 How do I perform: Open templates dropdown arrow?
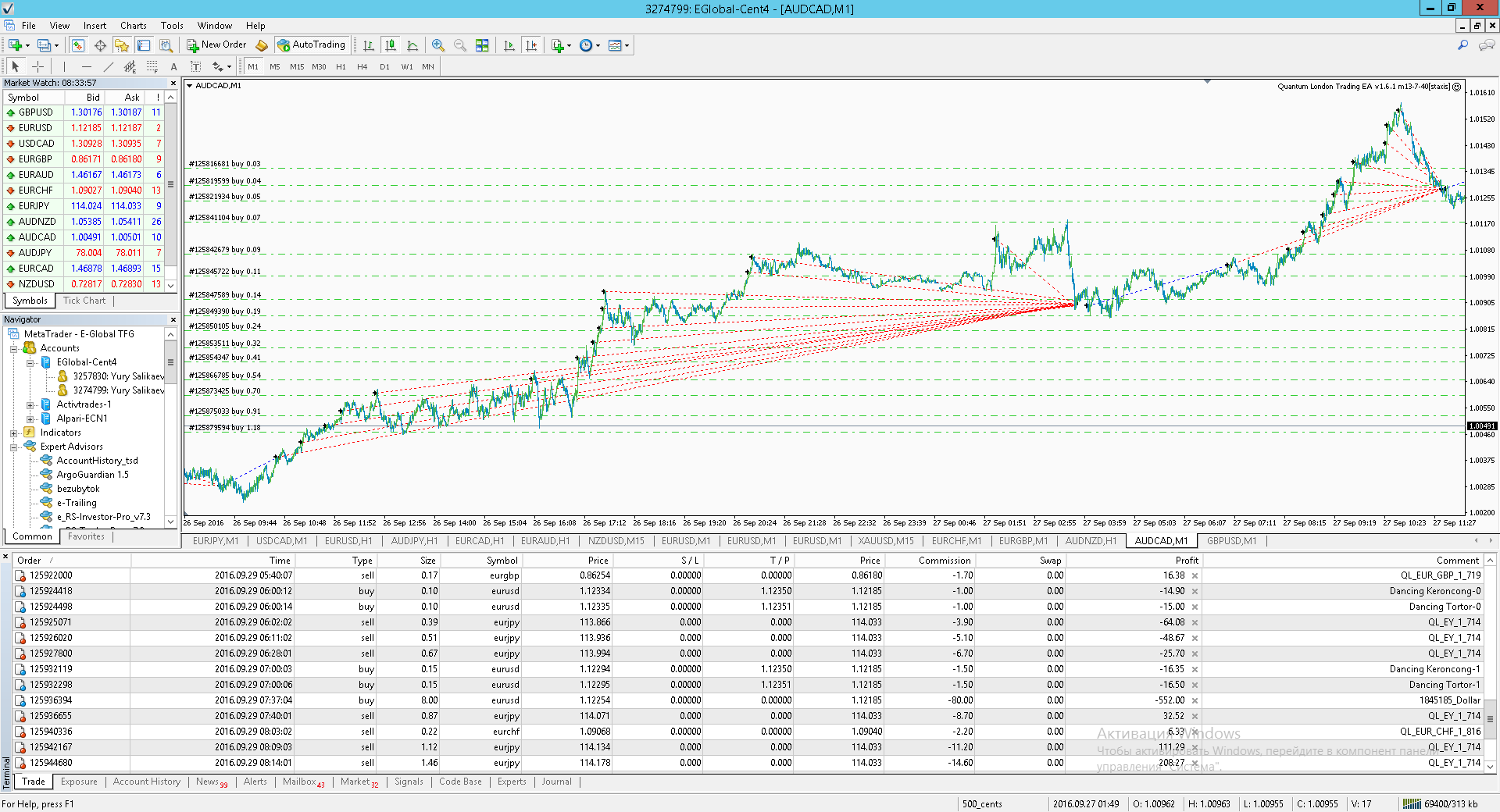627,45
